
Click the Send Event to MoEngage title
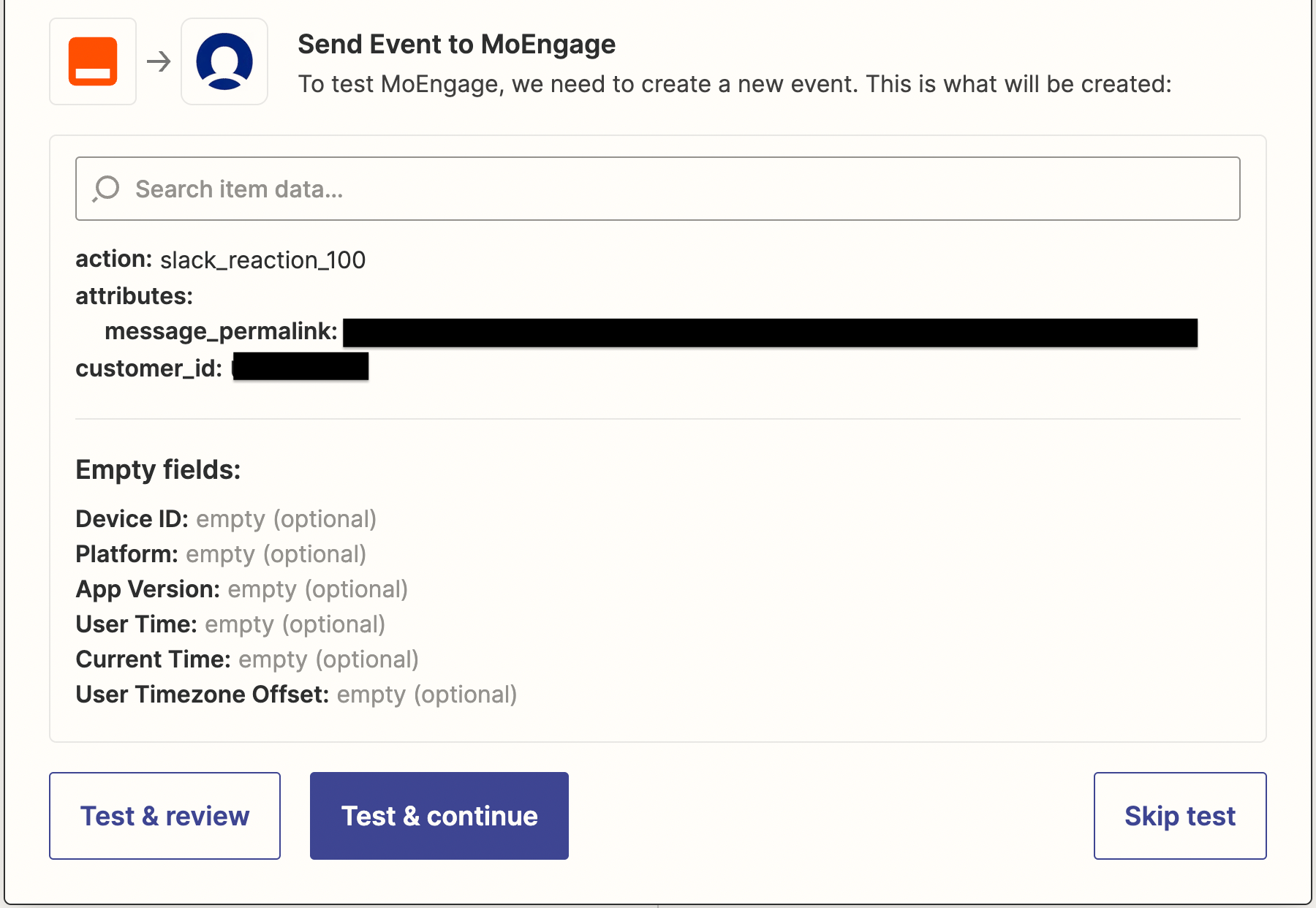click(457, 45)
